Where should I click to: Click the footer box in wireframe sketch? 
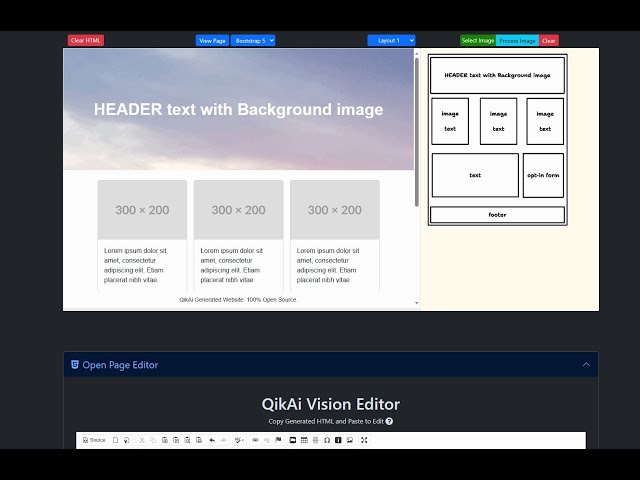click(x=497, y=215)
